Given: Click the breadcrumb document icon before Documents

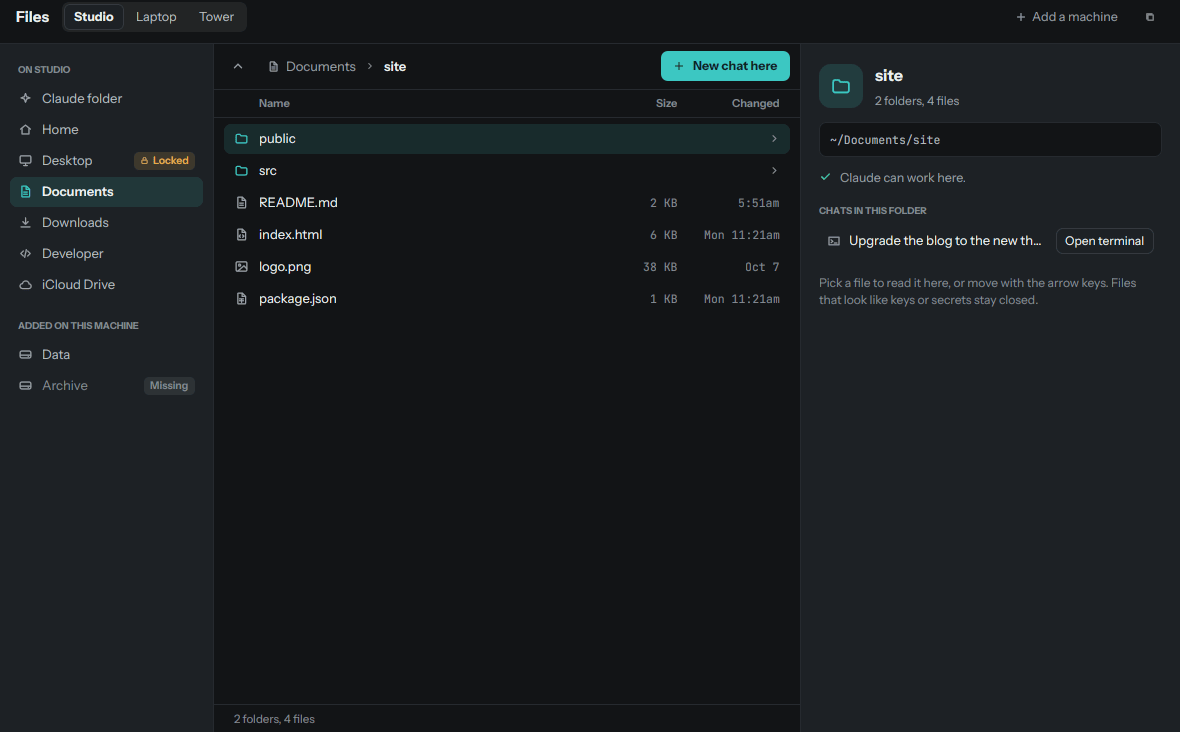Looking at the screenshot, I should [x=273, y=67].
